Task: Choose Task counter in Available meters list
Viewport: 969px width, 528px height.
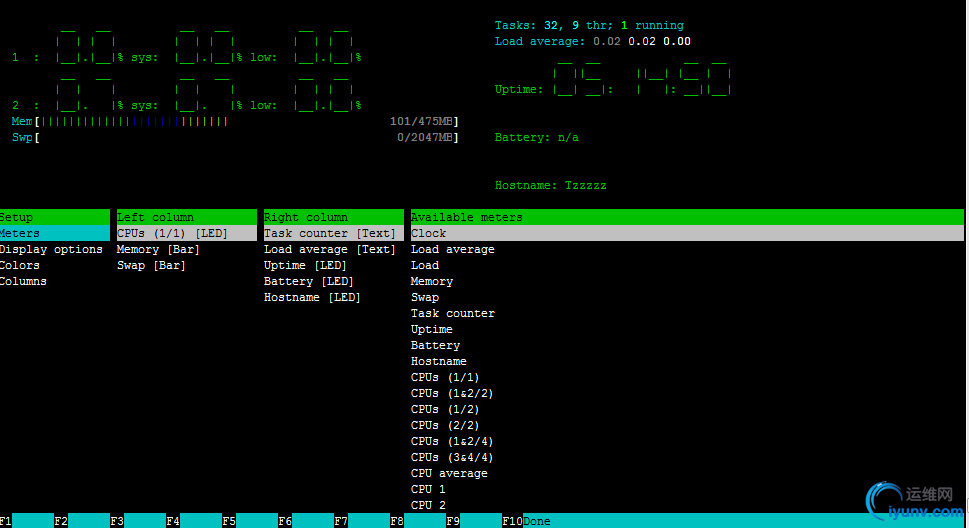Action: [453, 313]
